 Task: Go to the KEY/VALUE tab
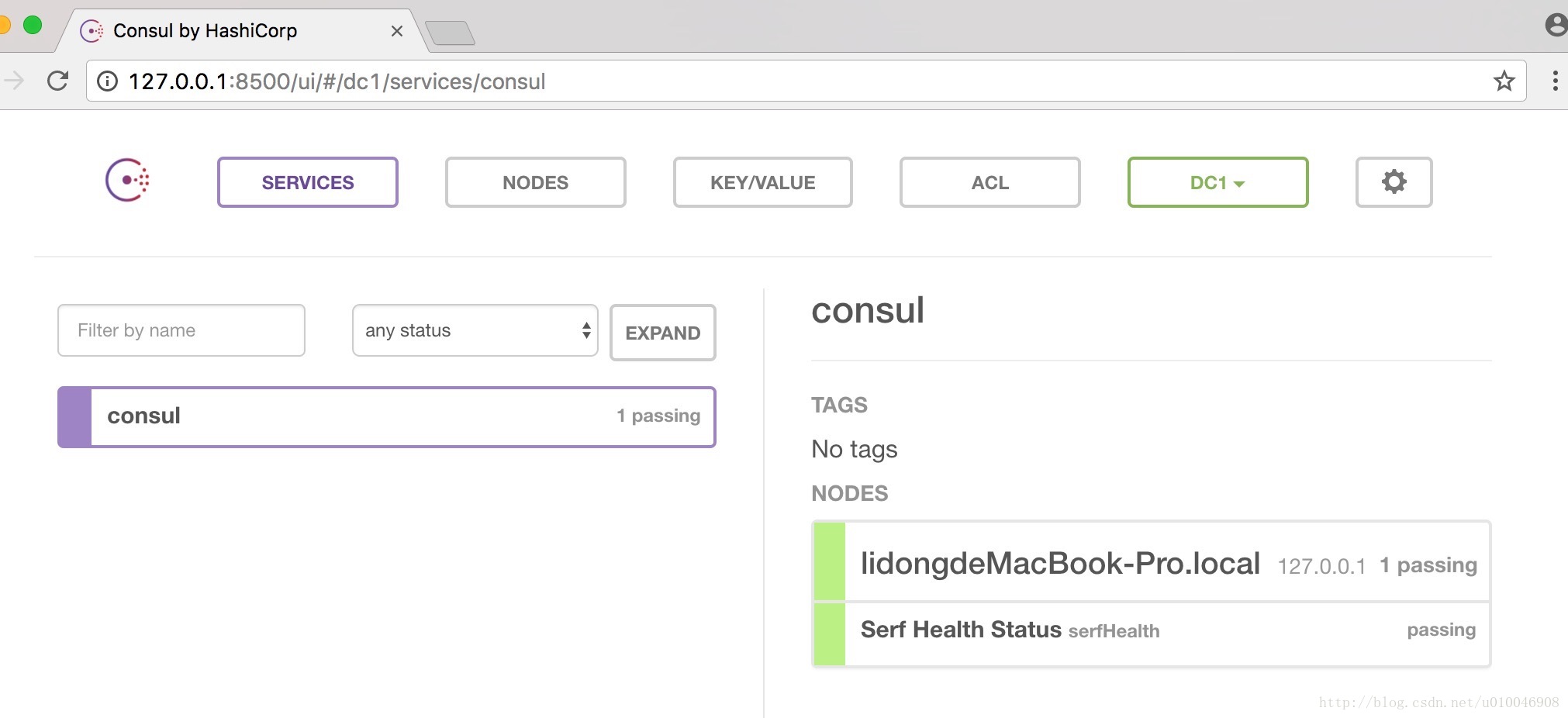762,182
